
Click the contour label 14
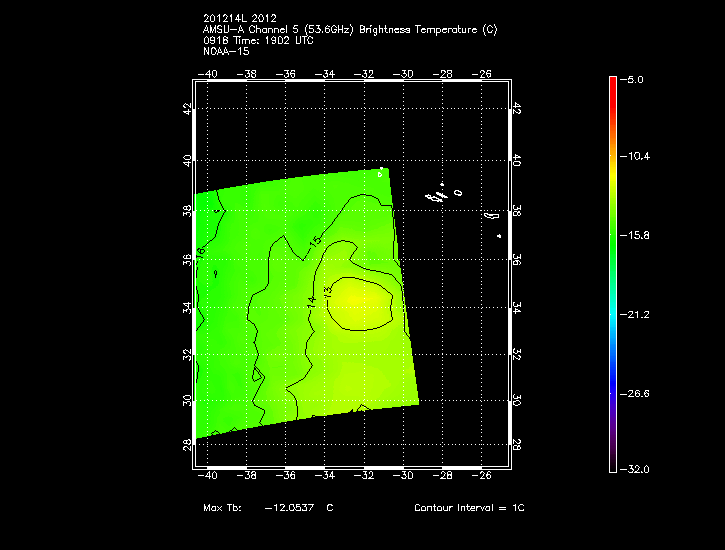click(311, 300)
